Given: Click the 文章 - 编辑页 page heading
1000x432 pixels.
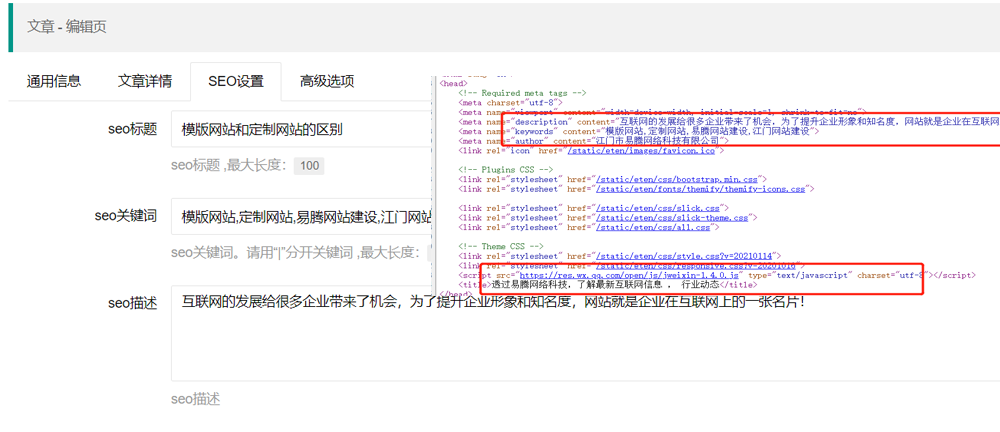Looking at the screenshot, I should (67, 27).
